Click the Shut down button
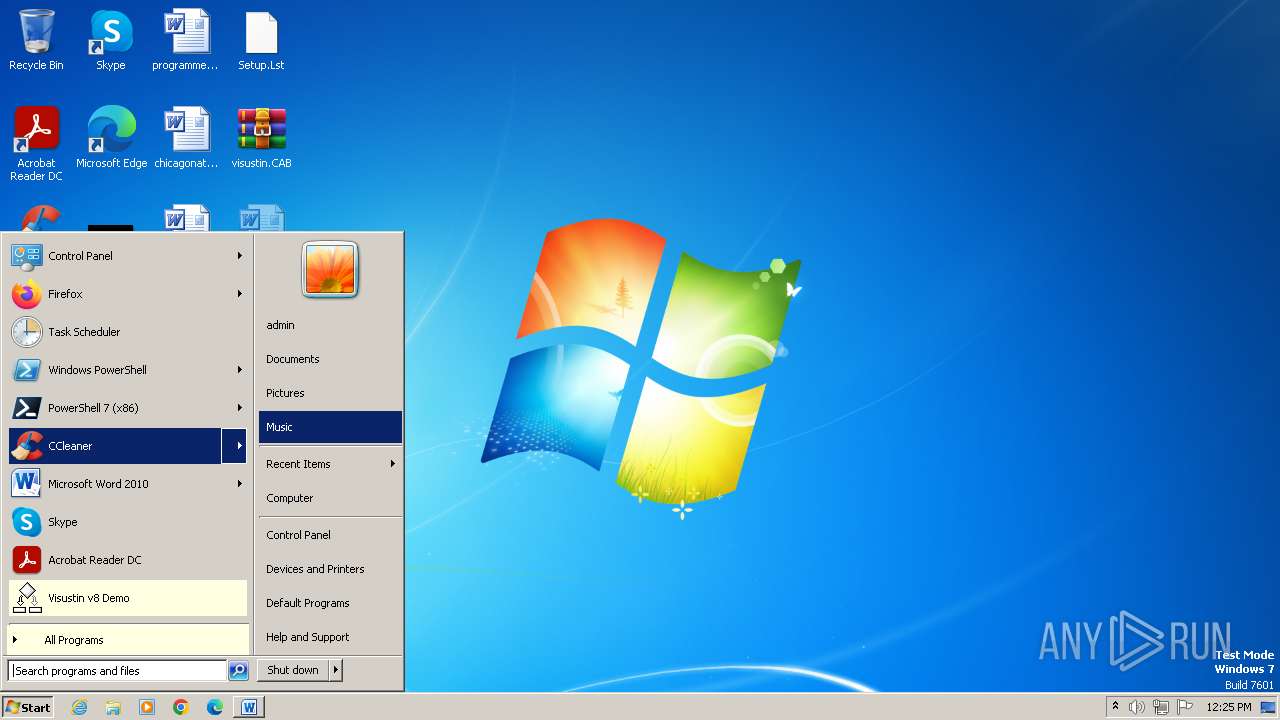The image size is (1280, 720). [293, 670]
